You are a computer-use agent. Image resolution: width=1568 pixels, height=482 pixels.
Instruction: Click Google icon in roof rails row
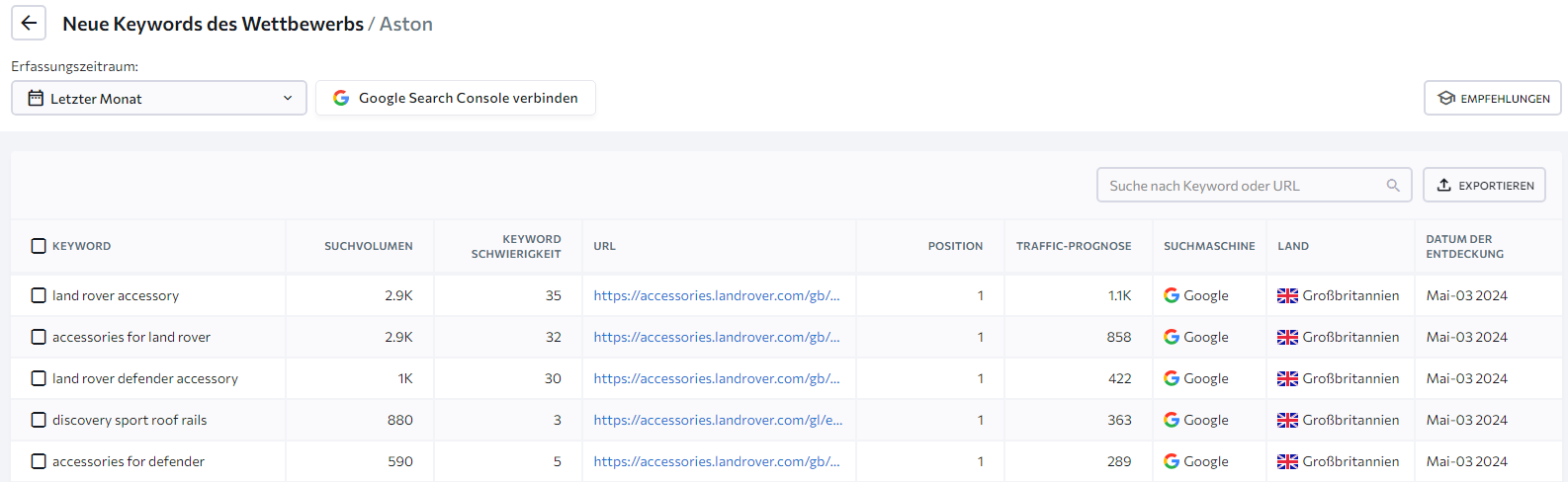tap(1172, 420)
